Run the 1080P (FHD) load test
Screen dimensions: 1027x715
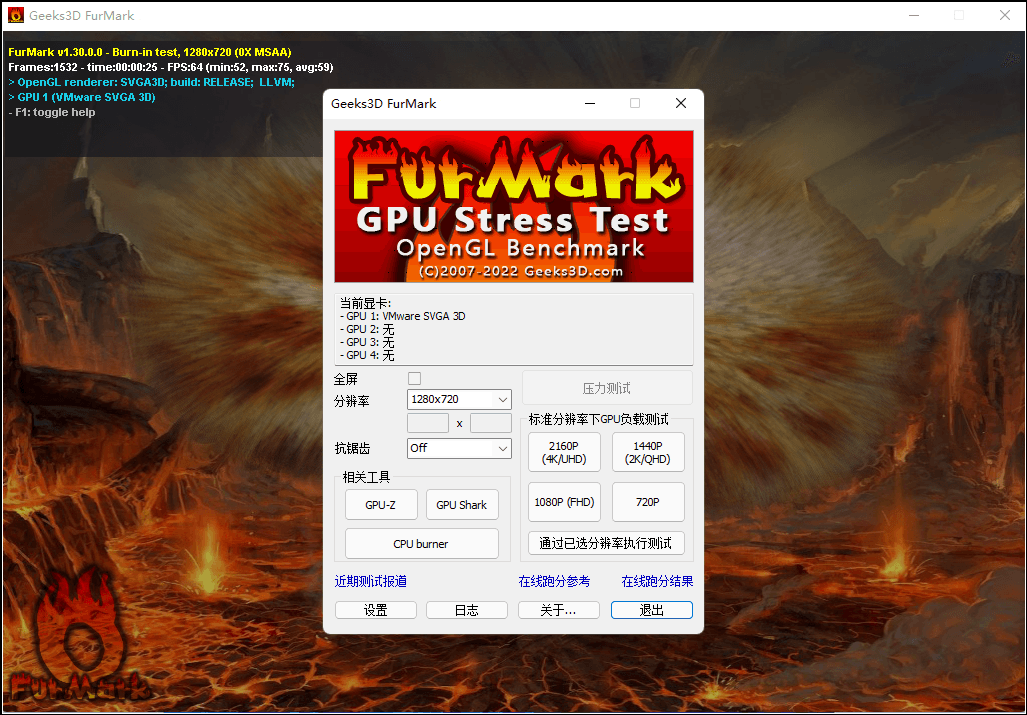coord(564,501)
